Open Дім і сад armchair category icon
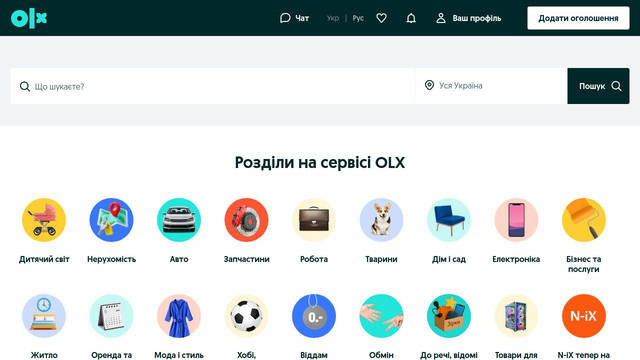Viewport: 640px width, 360px height. click(449, 220)
